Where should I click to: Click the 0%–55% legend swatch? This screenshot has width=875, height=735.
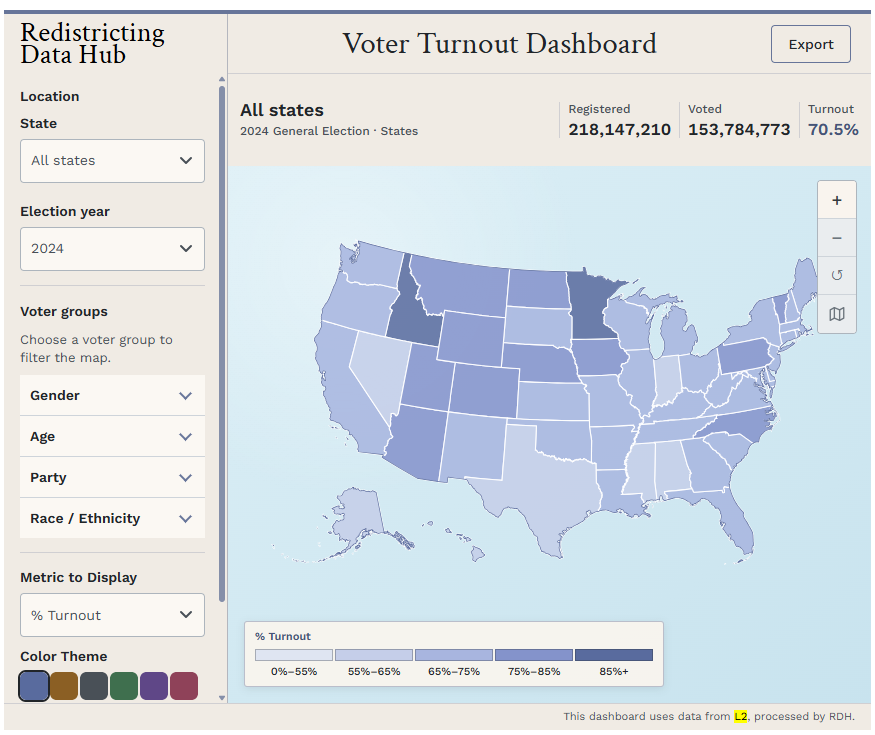294,655
